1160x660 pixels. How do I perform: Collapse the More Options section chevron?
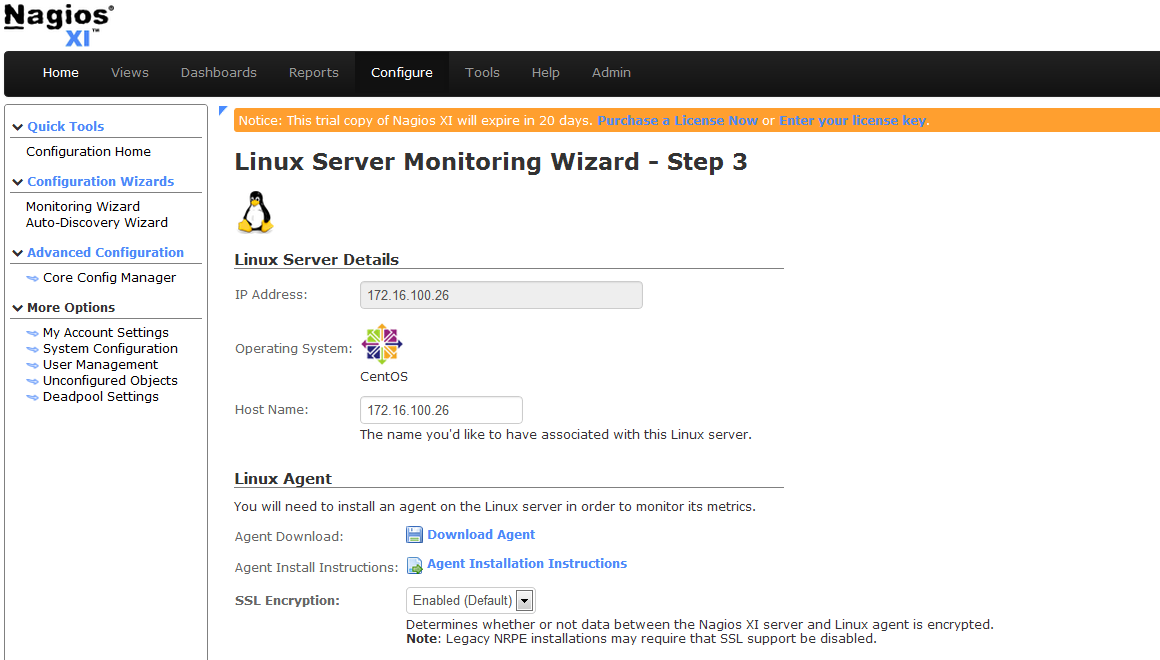click(18, 308)
